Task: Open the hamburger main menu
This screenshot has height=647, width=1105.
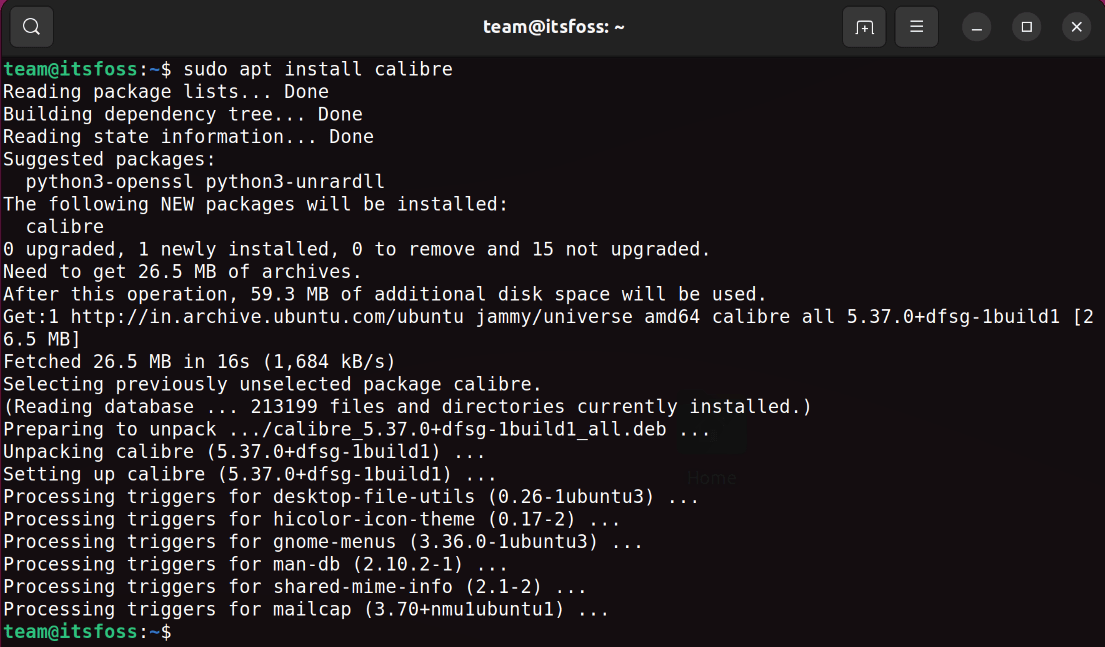Action: (x=916, y=27)
